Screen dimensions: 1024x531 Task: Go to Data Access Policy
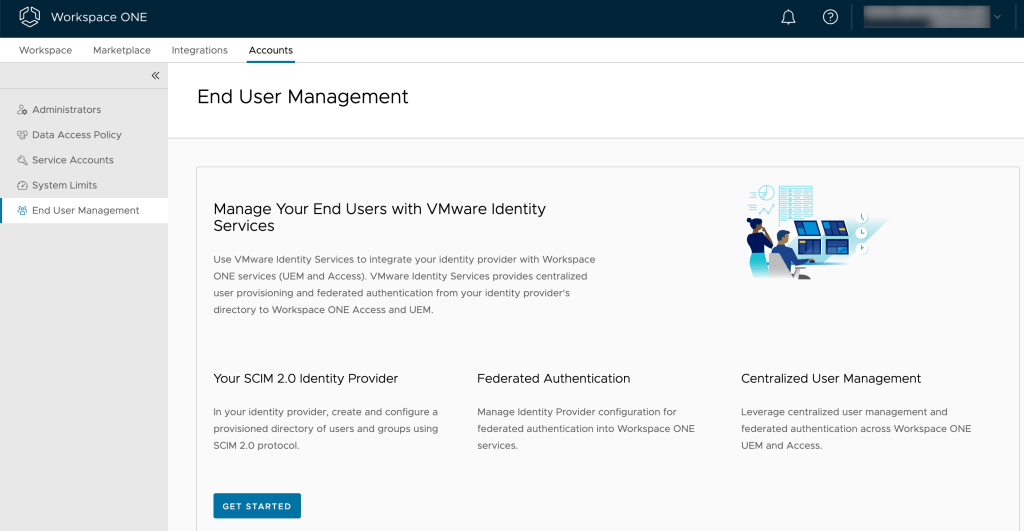pyautogui.click(x=76, y=135)
